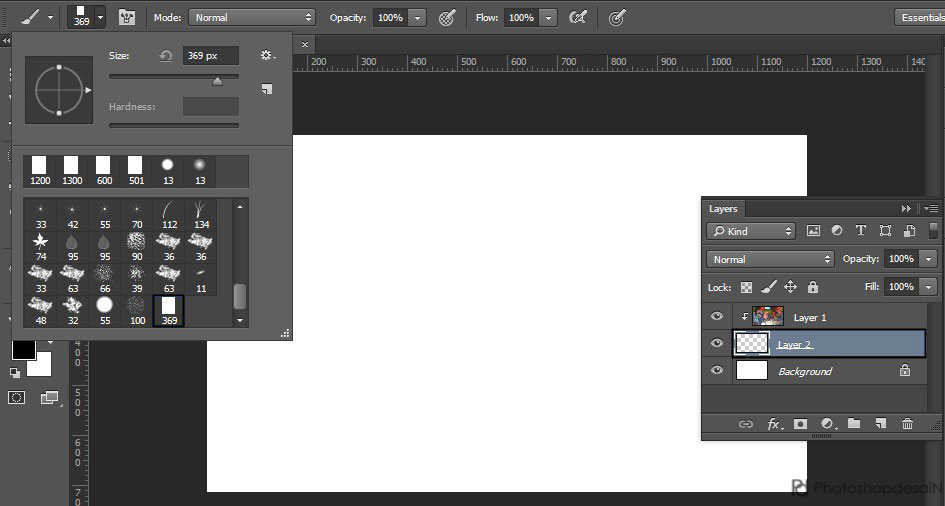Toggle pressure for opacity control

click(x=447, y=18)
